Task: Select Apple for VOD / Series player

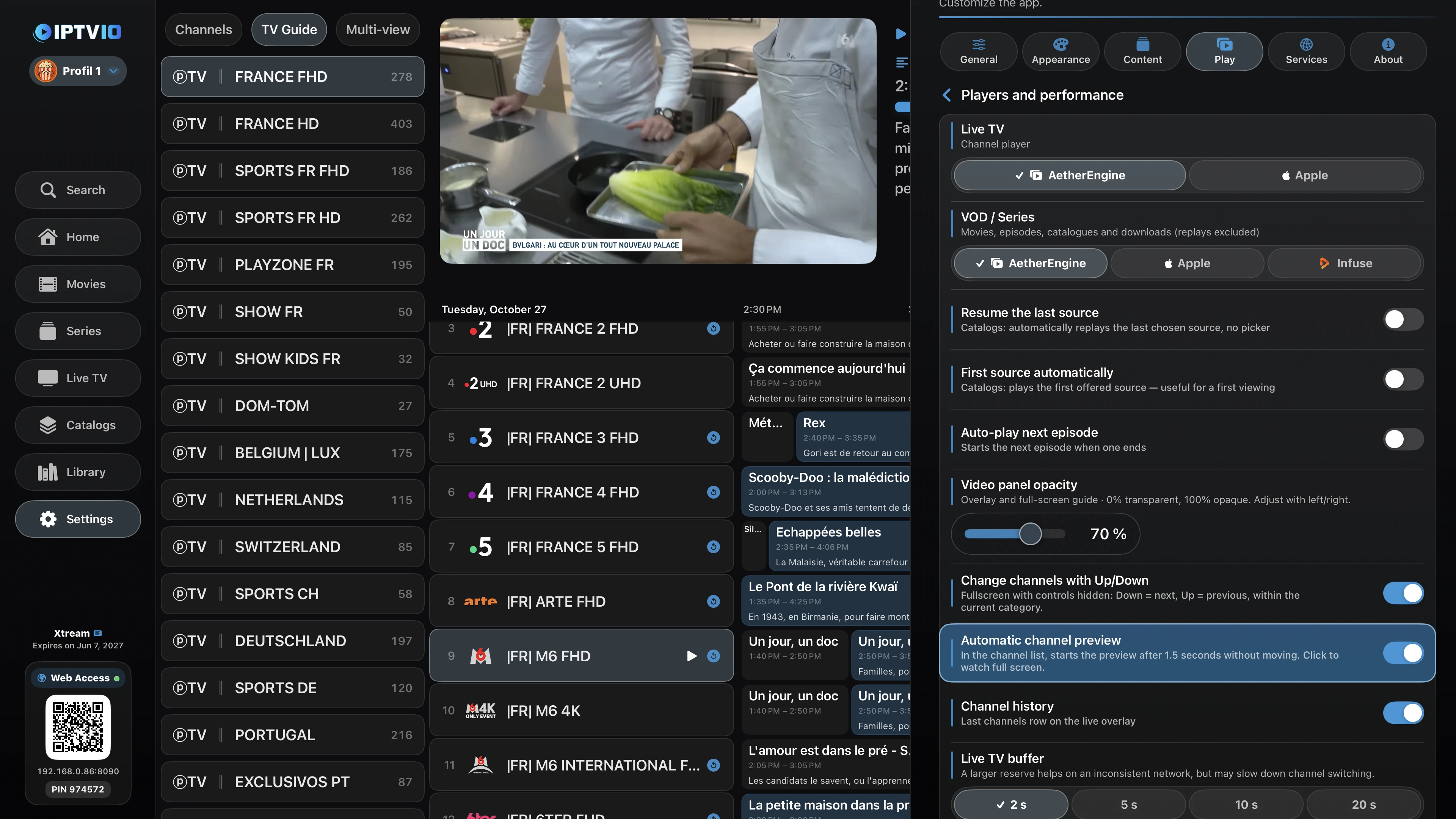Action: (1187, 264)
